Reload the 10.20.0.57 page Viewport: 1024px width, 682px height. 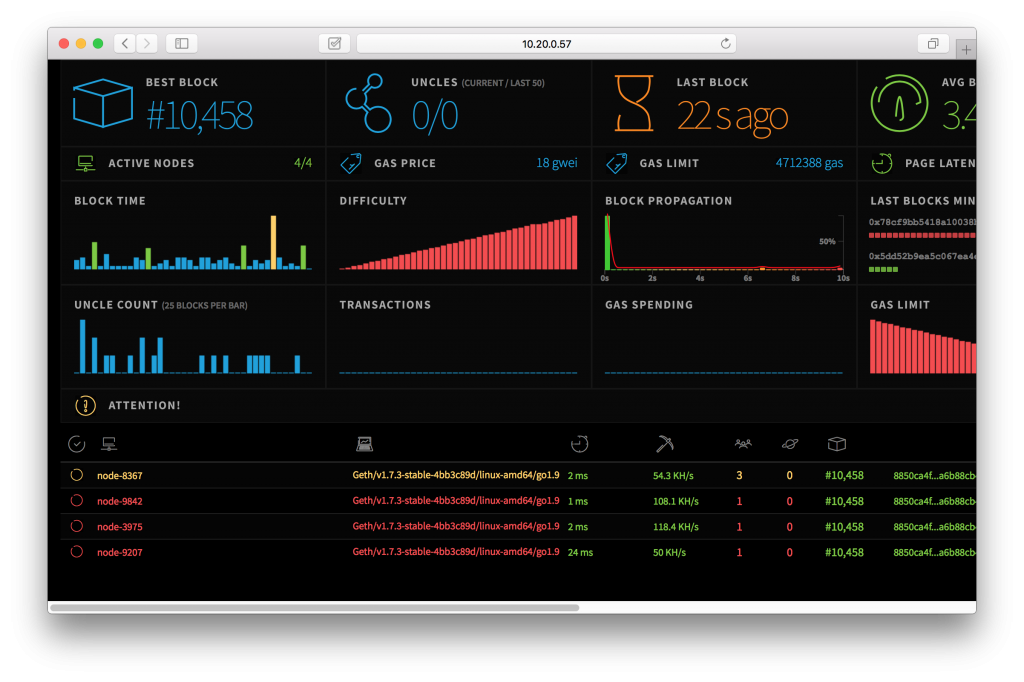[x=726, y=44]
